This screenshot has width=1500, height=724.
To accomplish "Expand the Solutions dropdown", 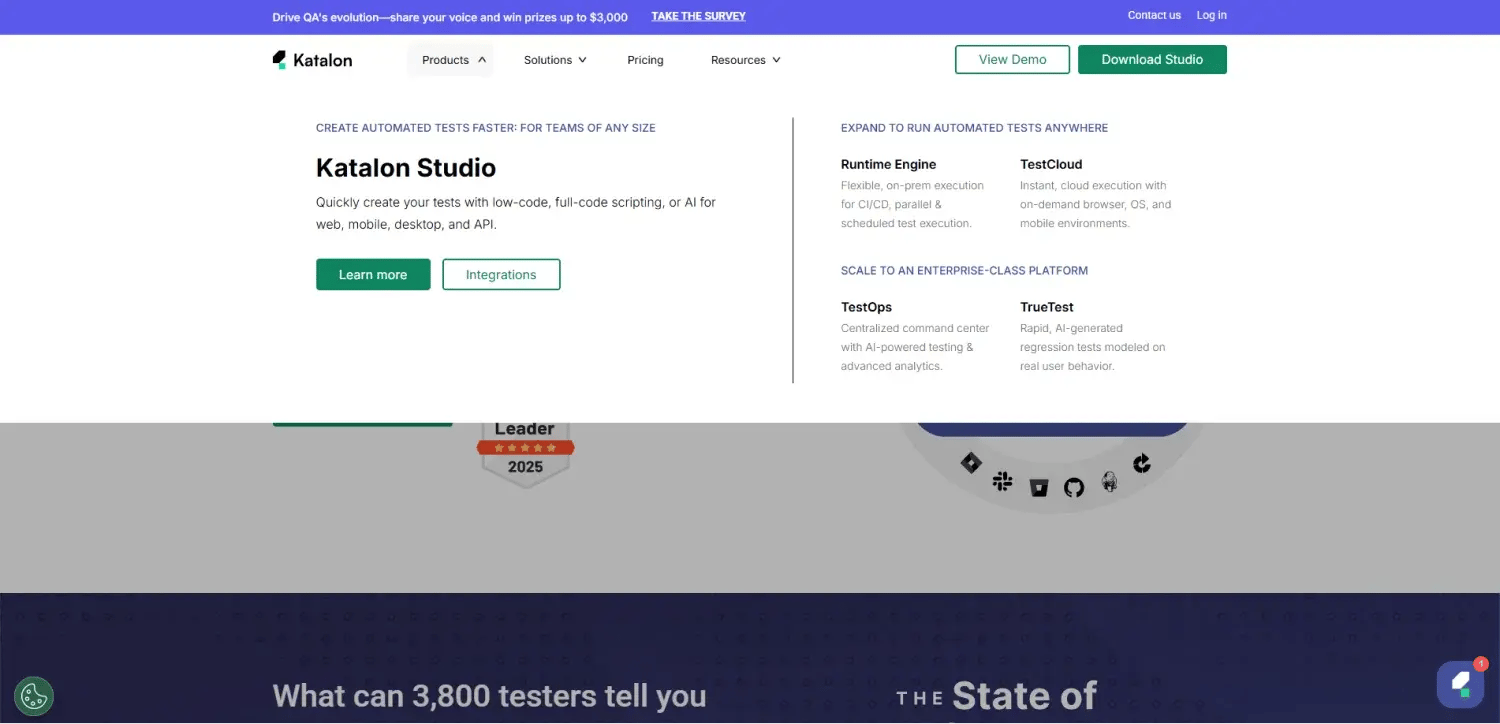I will coord(555,60).
